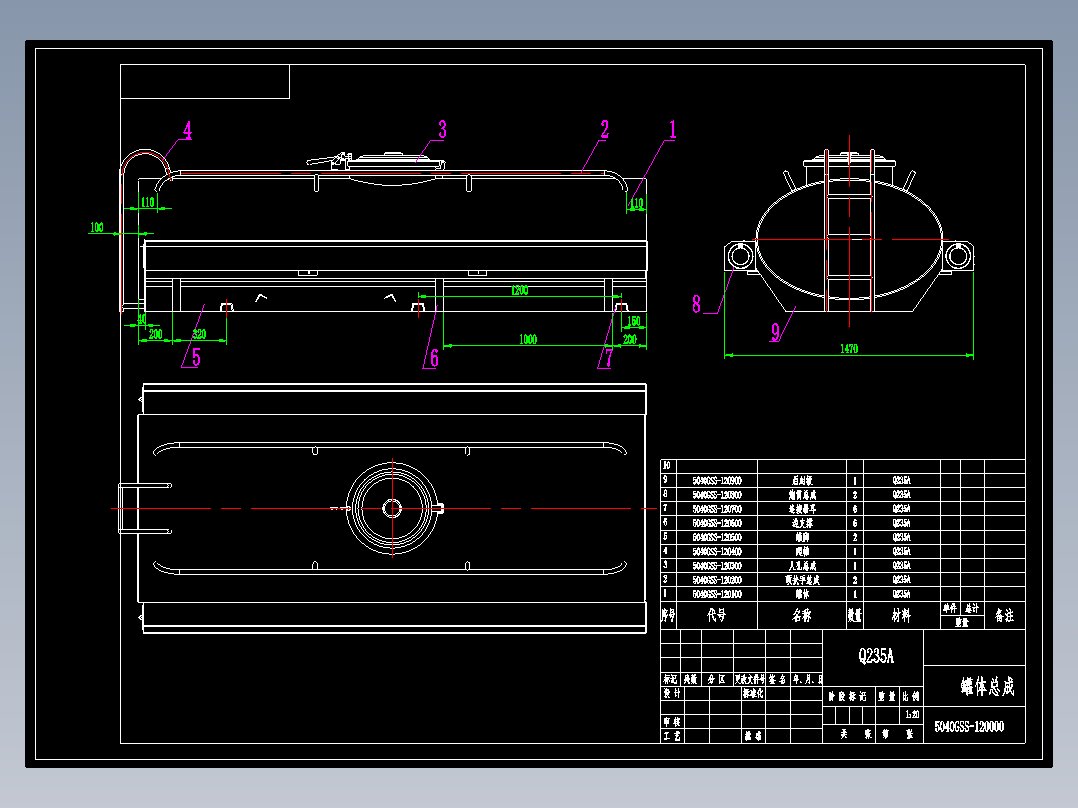Pick the 100 dimension text
The image size is (1078, 808).
click(x=97, y=227)
